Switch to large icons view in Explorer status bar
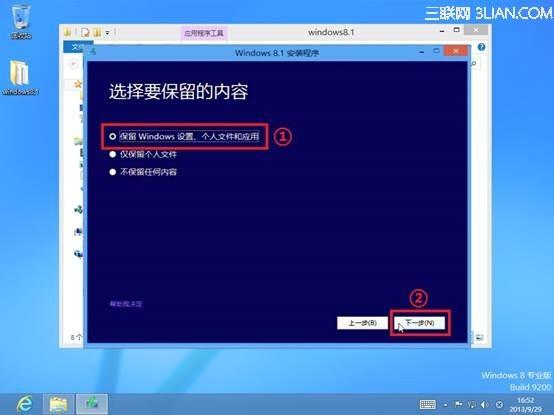554x415 pixels. [x=479, y=337]
